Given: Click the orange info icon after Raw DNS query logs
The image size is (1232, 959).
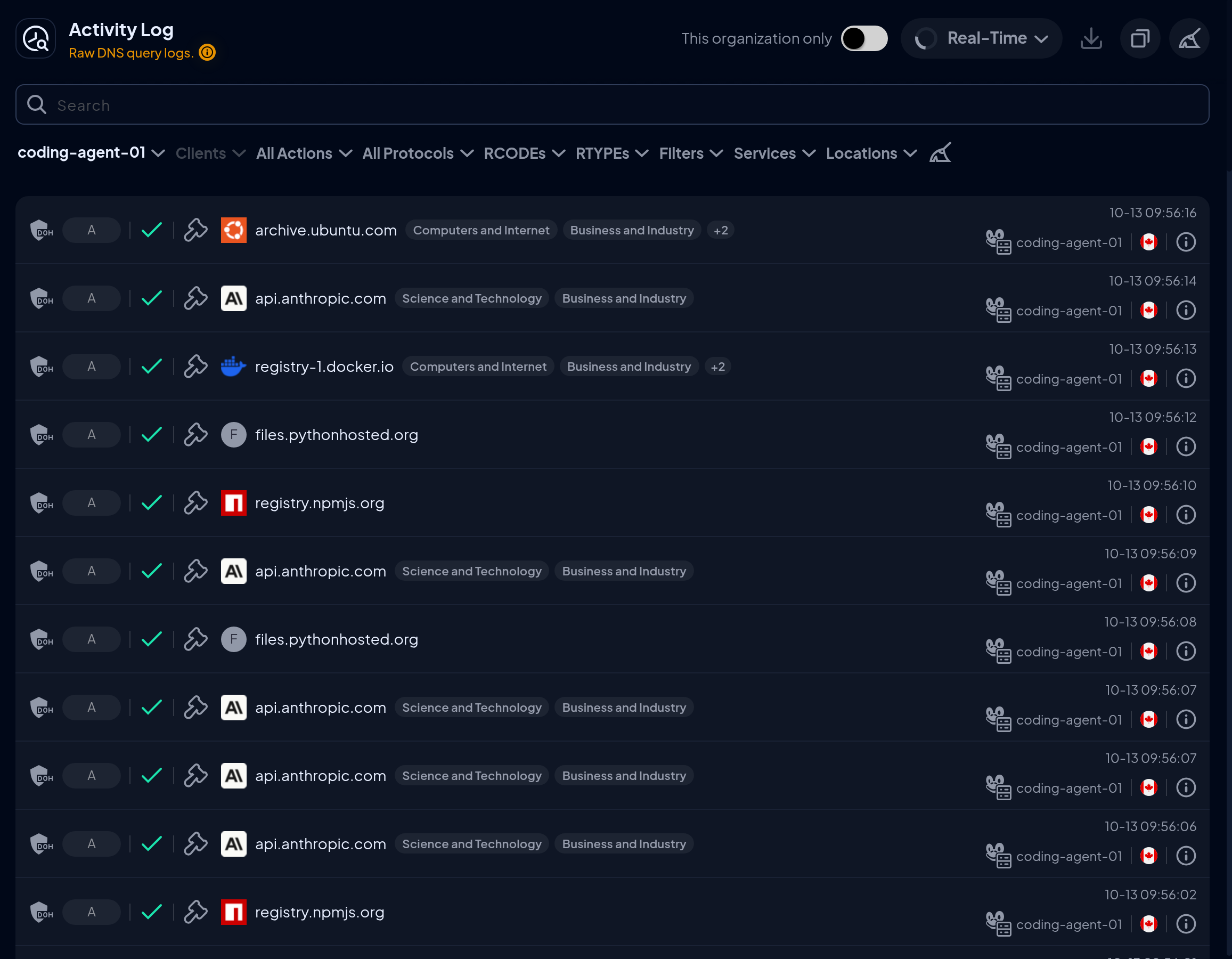Looking at the screenshot, I should (207, 52).
